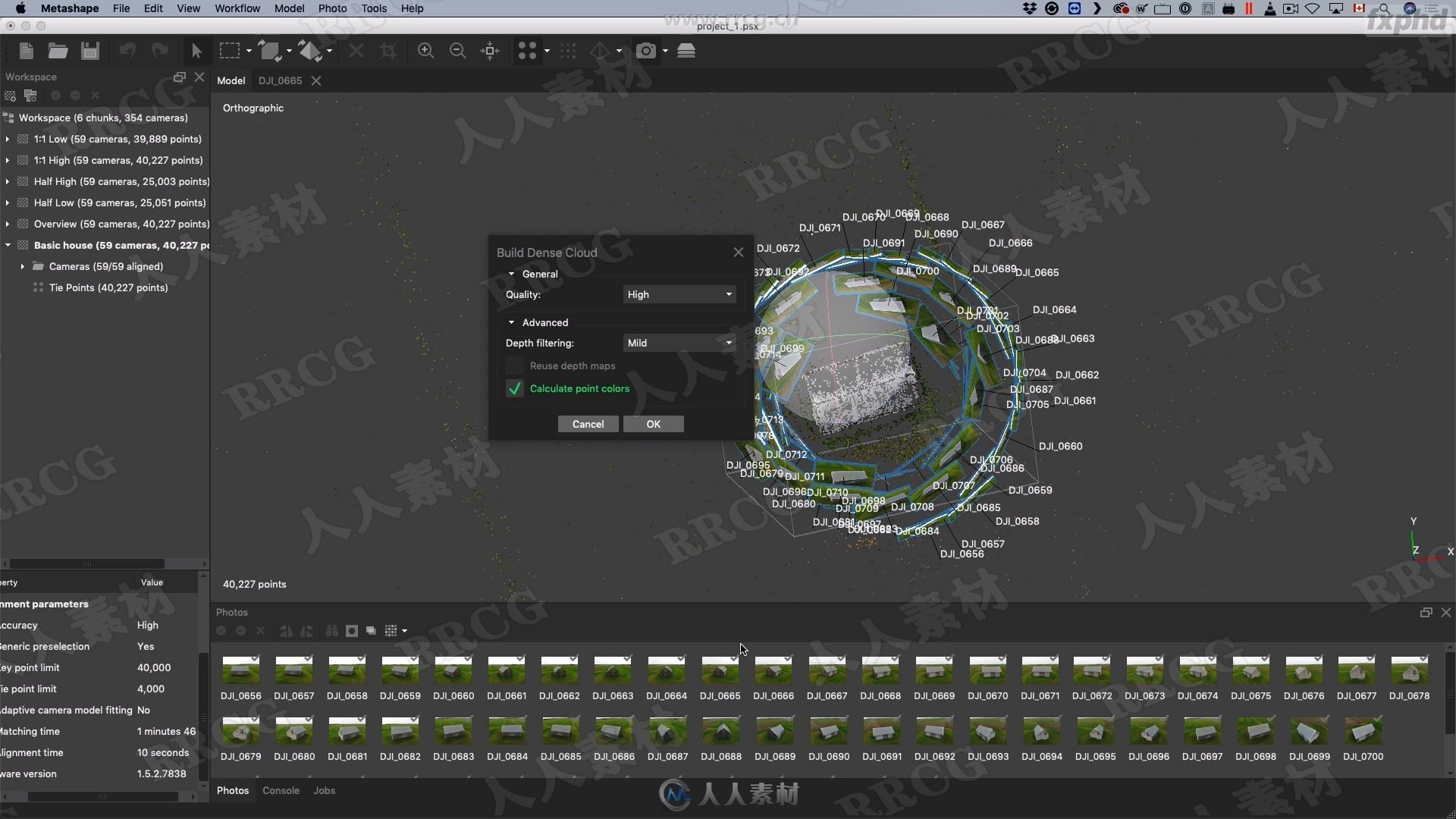Expand the General settings section
Screen dimensions: 1456x819
coord(511,273)
